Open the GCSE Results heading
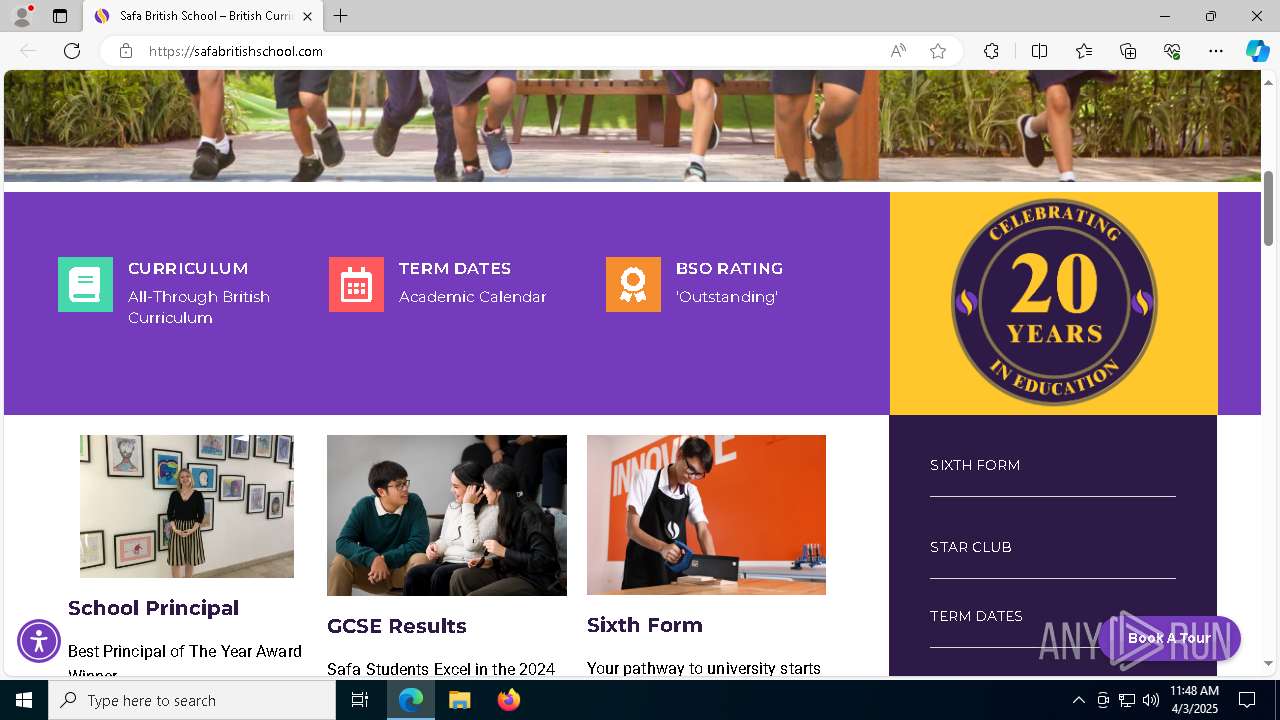 pos(397,626)
